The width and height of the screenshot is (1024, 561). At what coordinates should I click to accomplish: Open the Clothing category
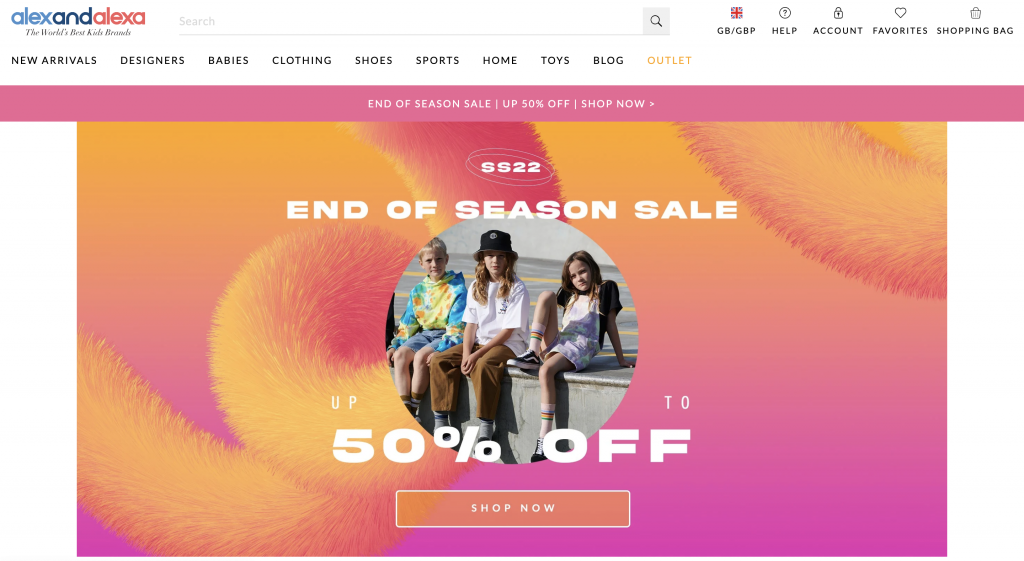pos(302,60)
